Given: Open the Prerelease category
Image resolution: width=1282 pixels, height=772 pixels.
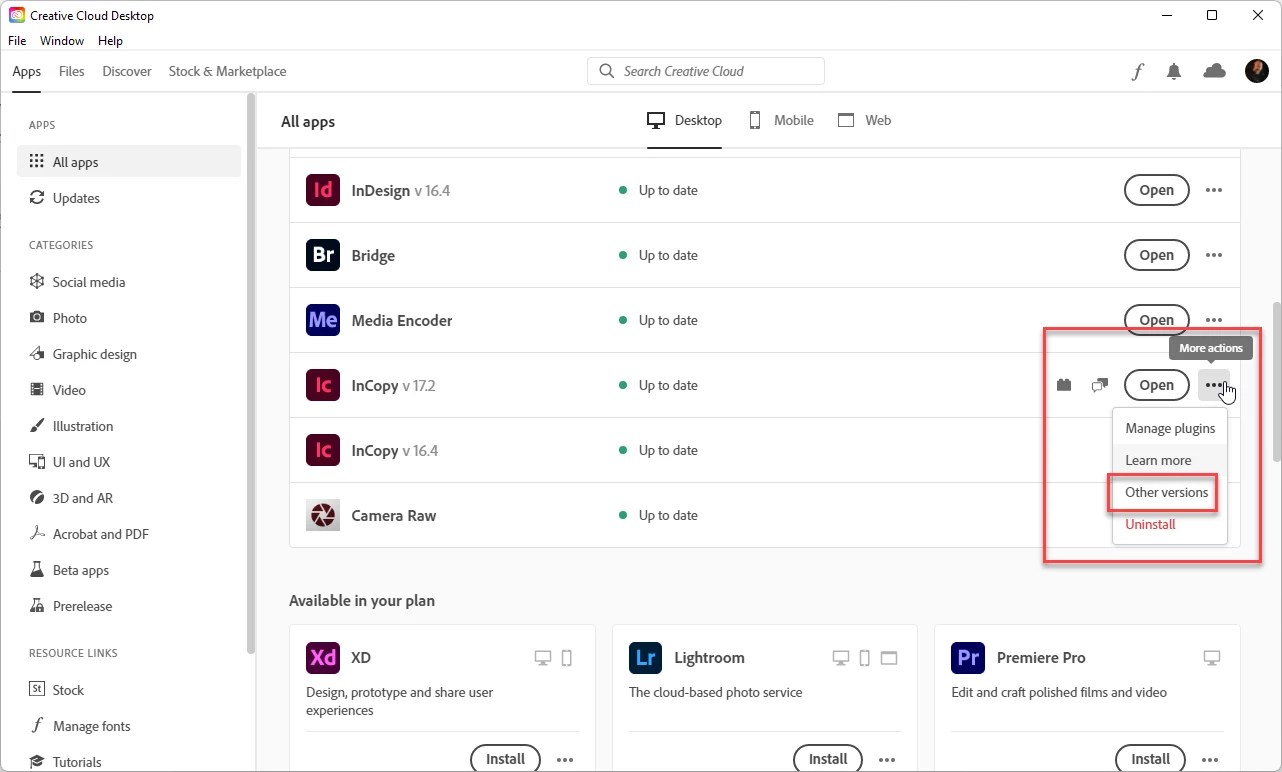Looking at the screenshot, I should [129, 606].
